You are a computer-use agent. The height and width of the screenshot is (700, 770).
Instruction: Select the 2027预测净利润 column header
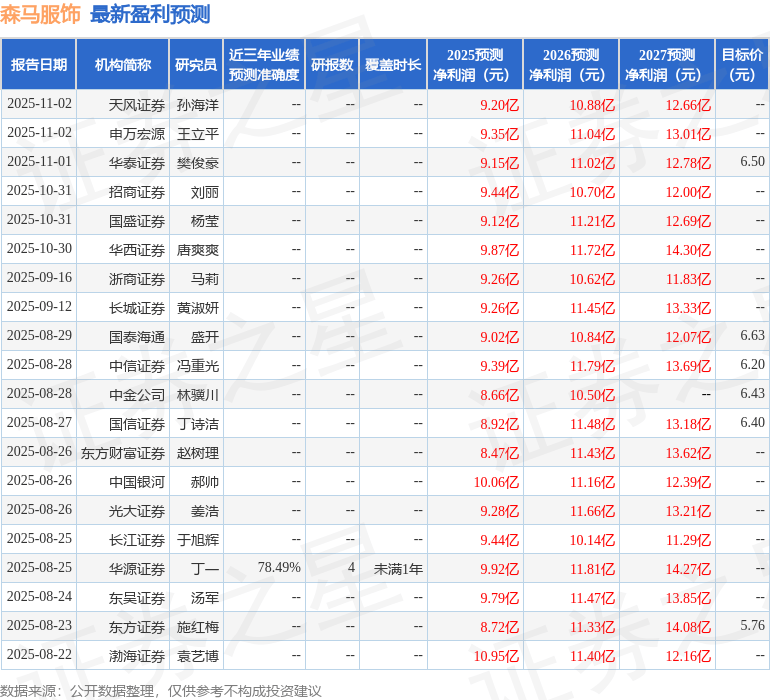tap(666, 65)
